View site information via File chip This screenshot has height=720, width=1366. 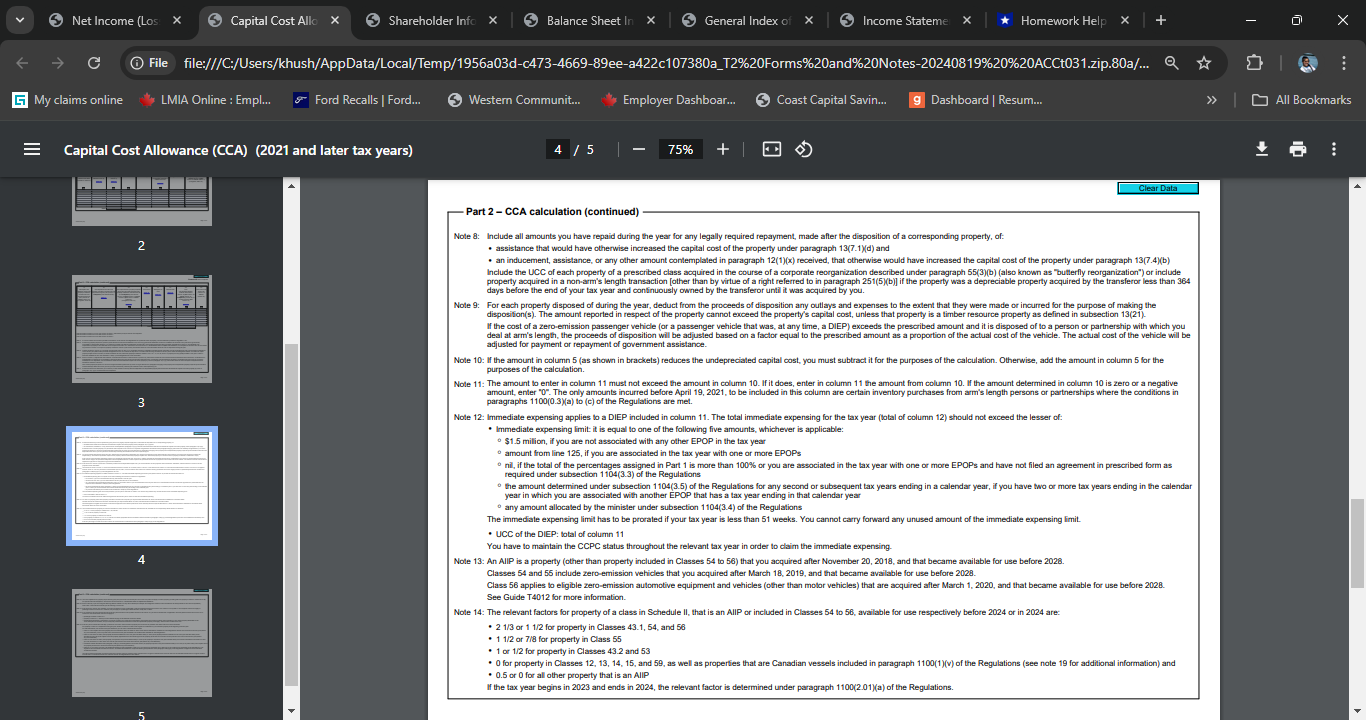click(149, 63)
